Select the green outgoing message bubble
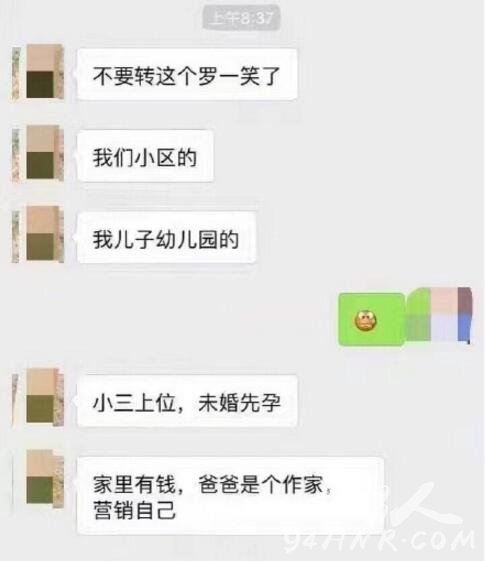Viewport: 485px width, 561px height. click(x=372, y=319)
